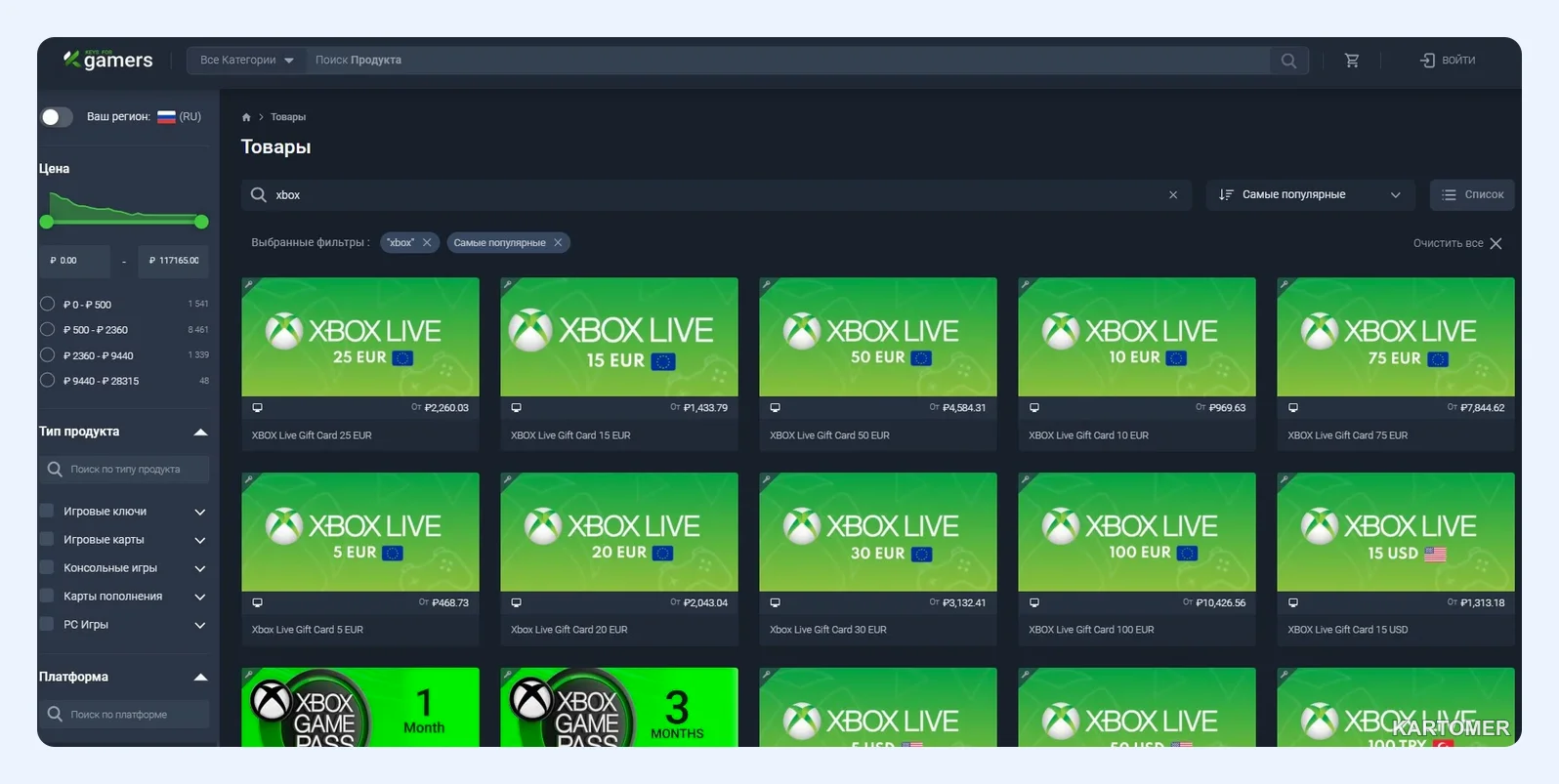Click the Keys for Gamers logo
Screen dimensions: 1559x784
(x=108, y=60)
